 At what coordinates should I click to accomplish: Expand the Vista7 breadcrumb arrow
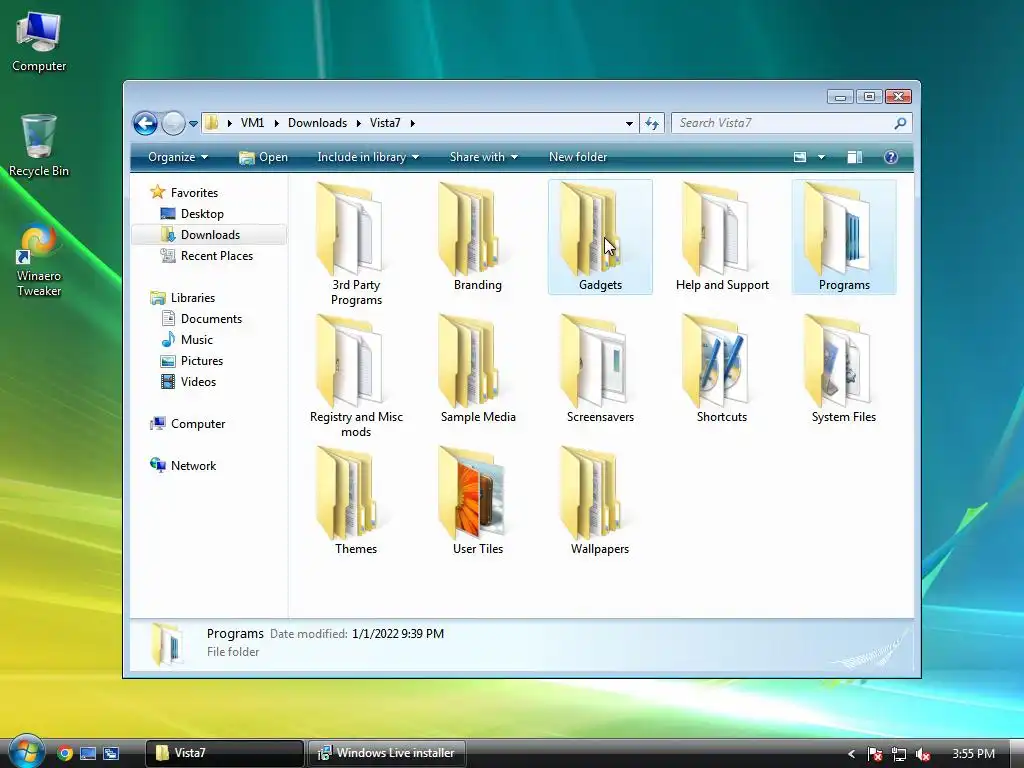(x=412, y=123)
